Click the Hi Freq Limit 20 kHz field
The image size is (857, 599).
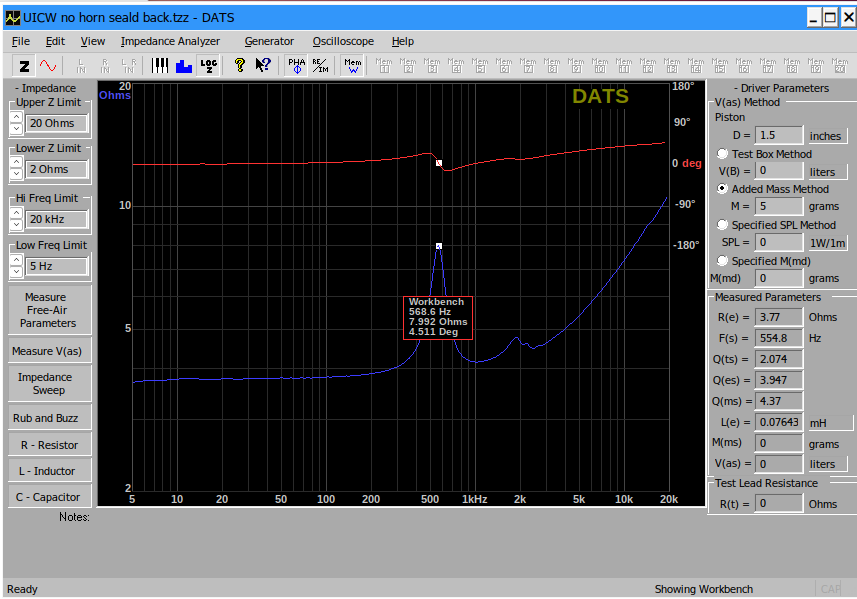click(57, 219)
